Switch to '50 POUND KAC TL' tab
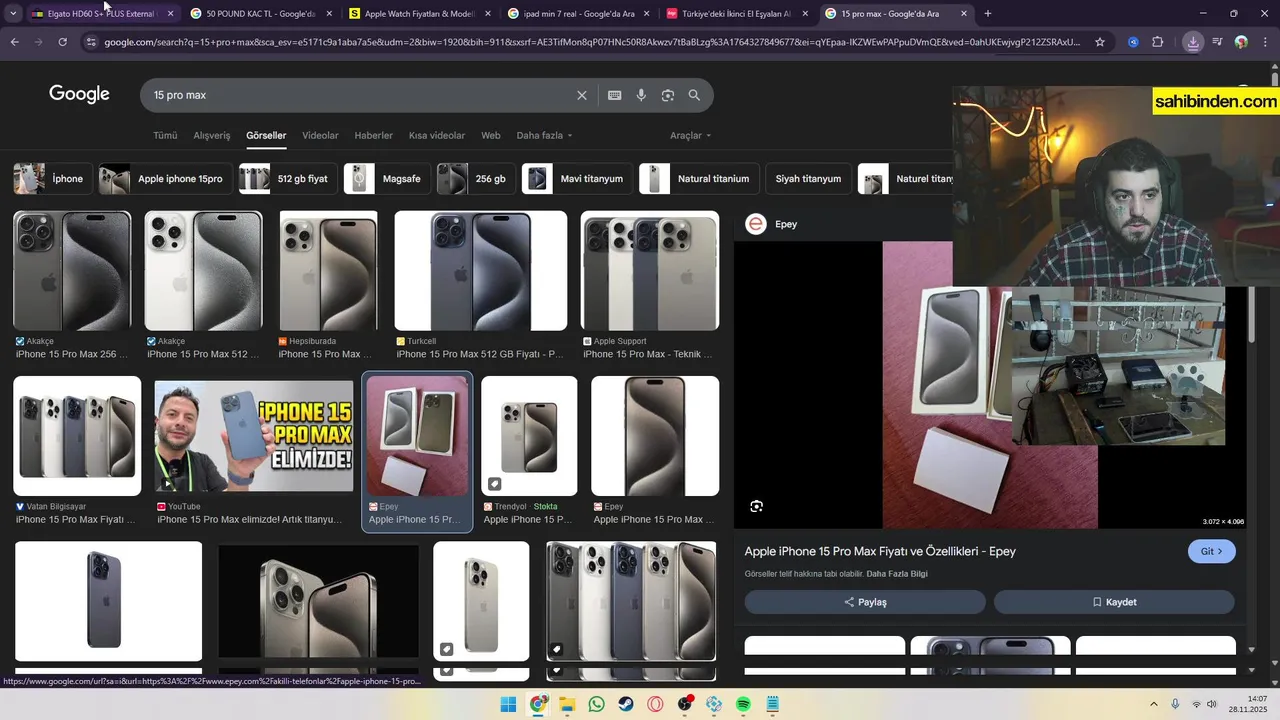 coord(262,14)
